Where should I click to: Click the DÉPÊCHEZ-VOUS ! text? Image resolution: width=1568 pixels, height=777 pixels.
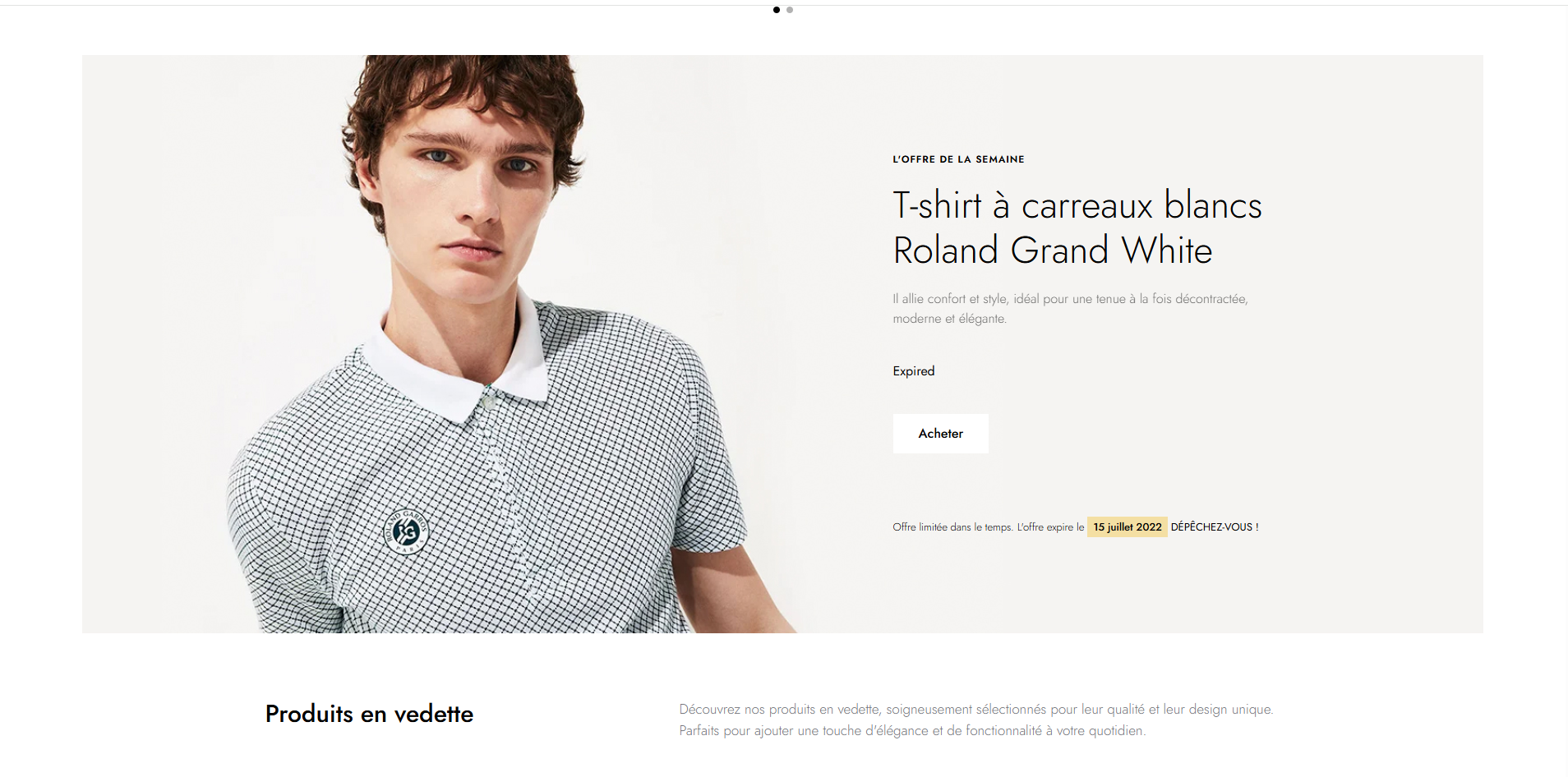[1215, 527]
